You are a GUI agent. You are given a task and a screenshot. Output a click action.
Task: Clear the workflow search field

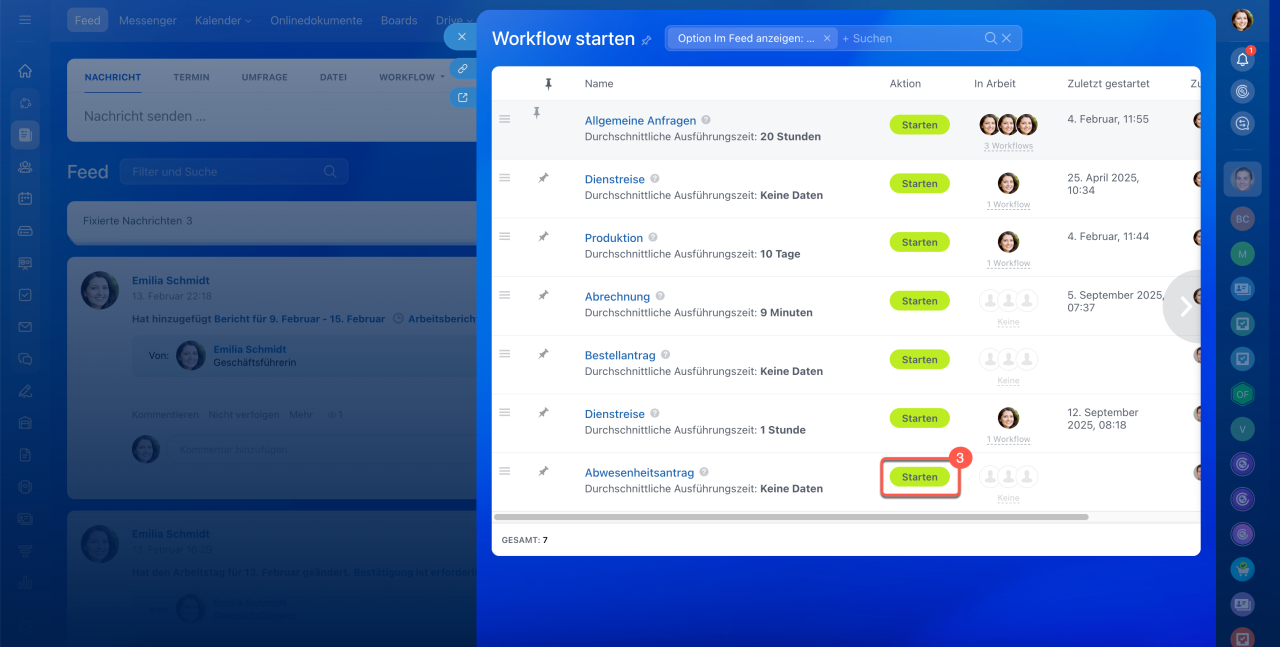point(1006,38)
